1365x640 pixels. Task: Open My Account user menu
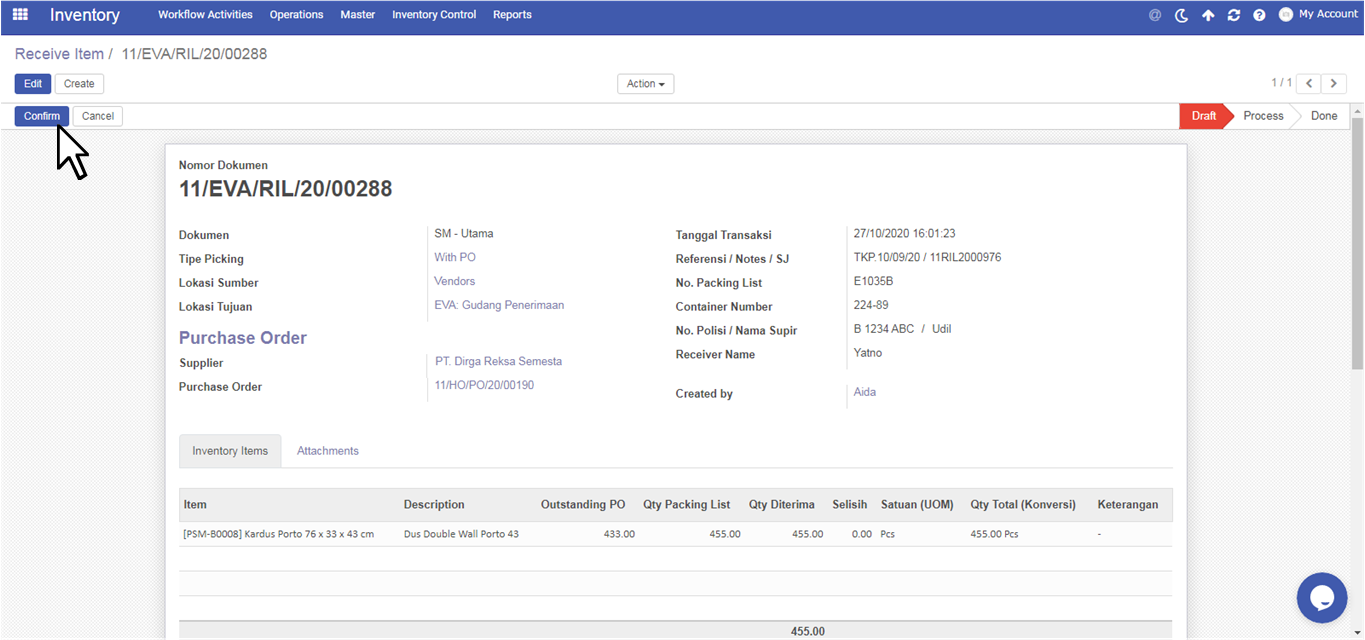point(1318,15)
